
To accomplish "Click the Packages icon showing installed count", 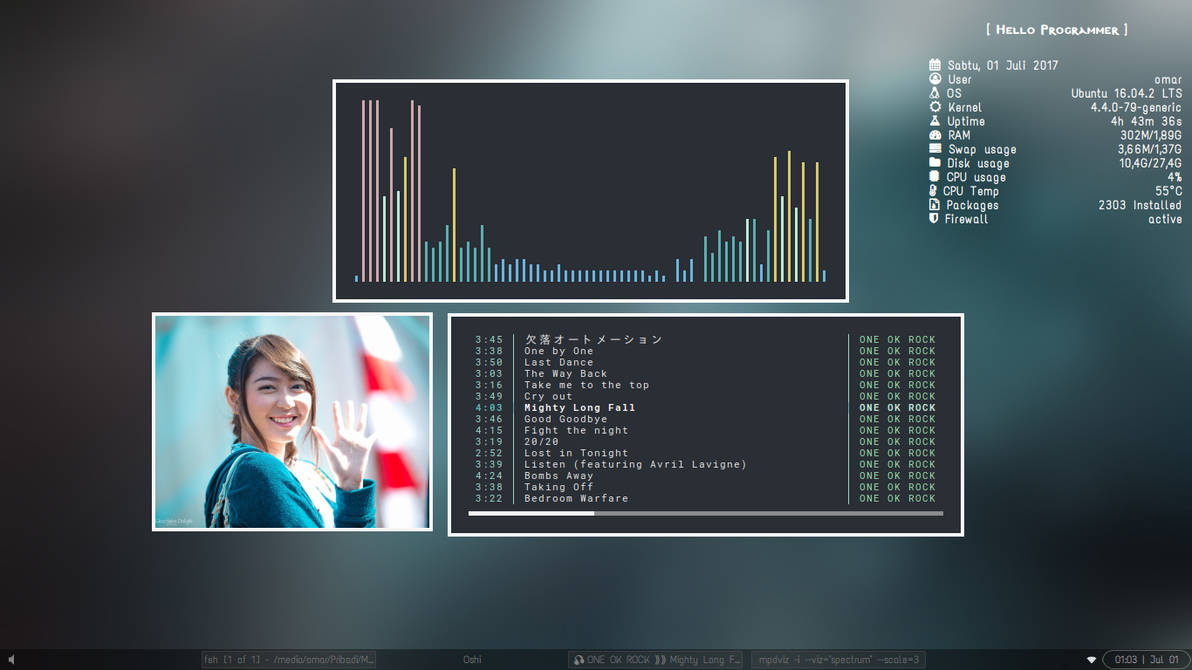I will (x=935, y=204).
